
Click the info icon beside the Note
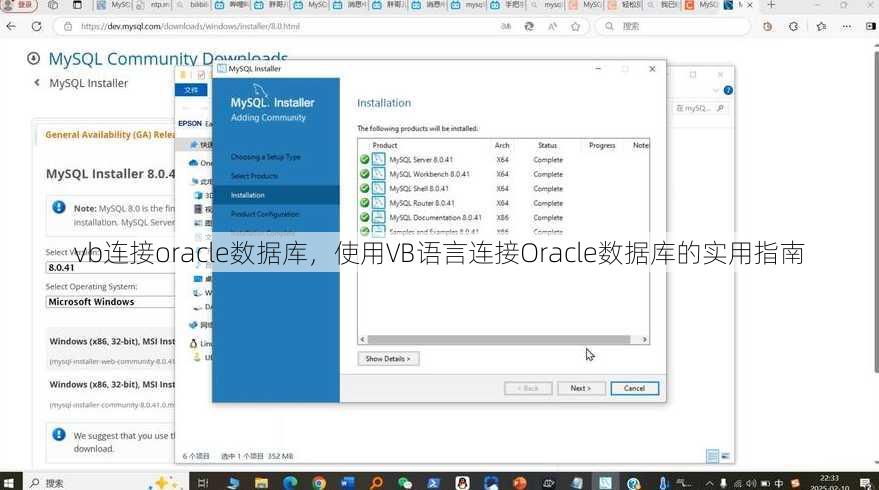[x=59, y=207]
